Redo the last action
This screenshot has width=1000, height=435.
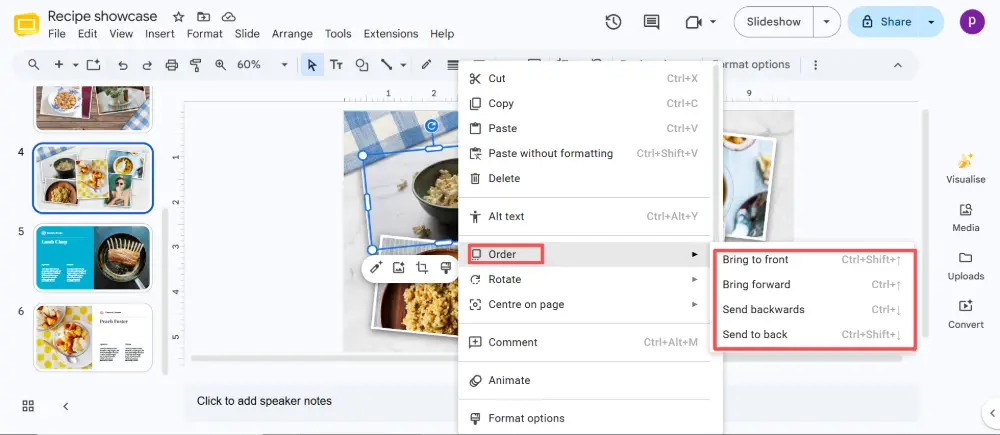coord(147,64)
